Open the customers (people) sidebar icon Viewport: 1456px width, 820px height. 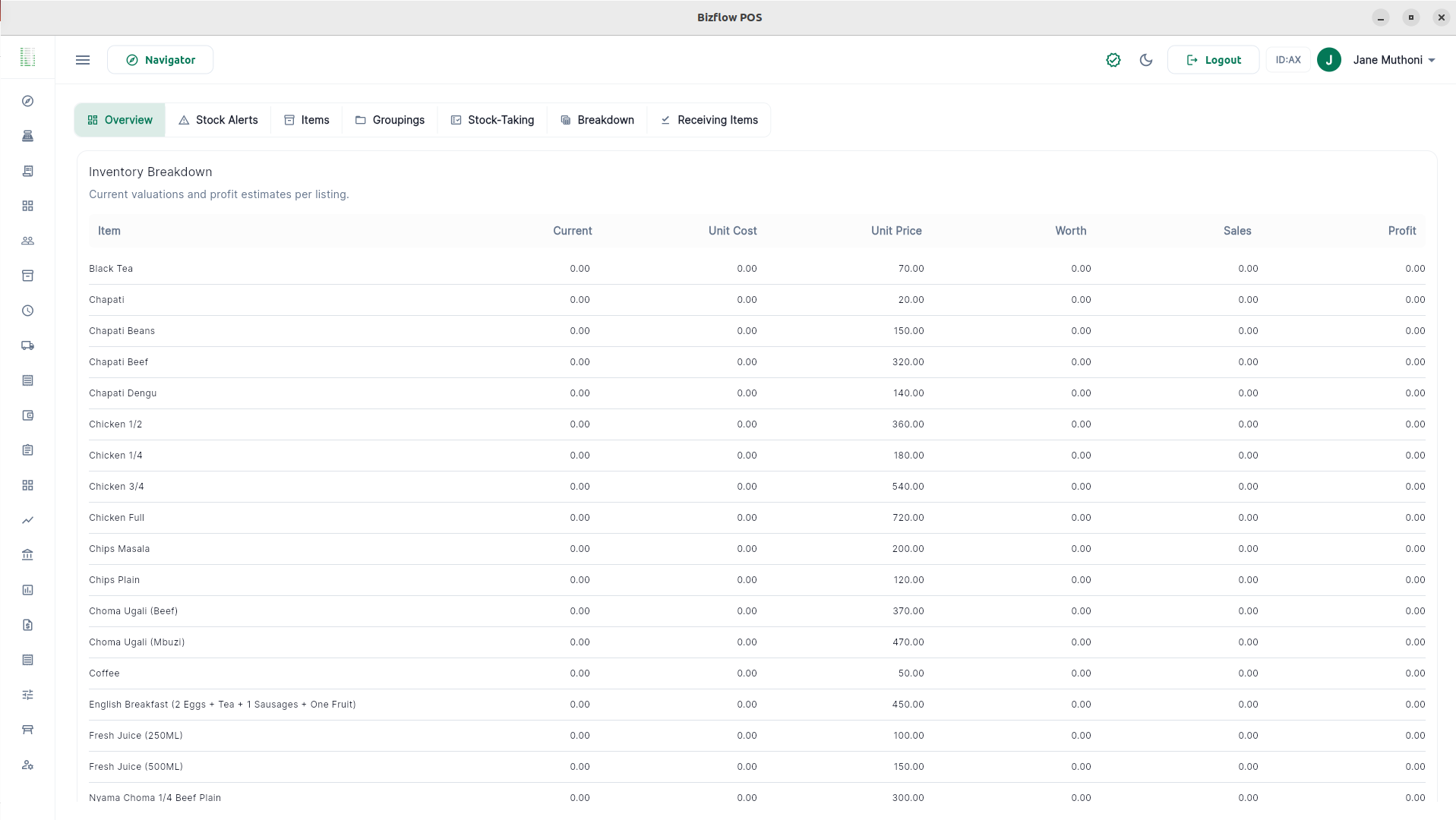coord(27,241)
